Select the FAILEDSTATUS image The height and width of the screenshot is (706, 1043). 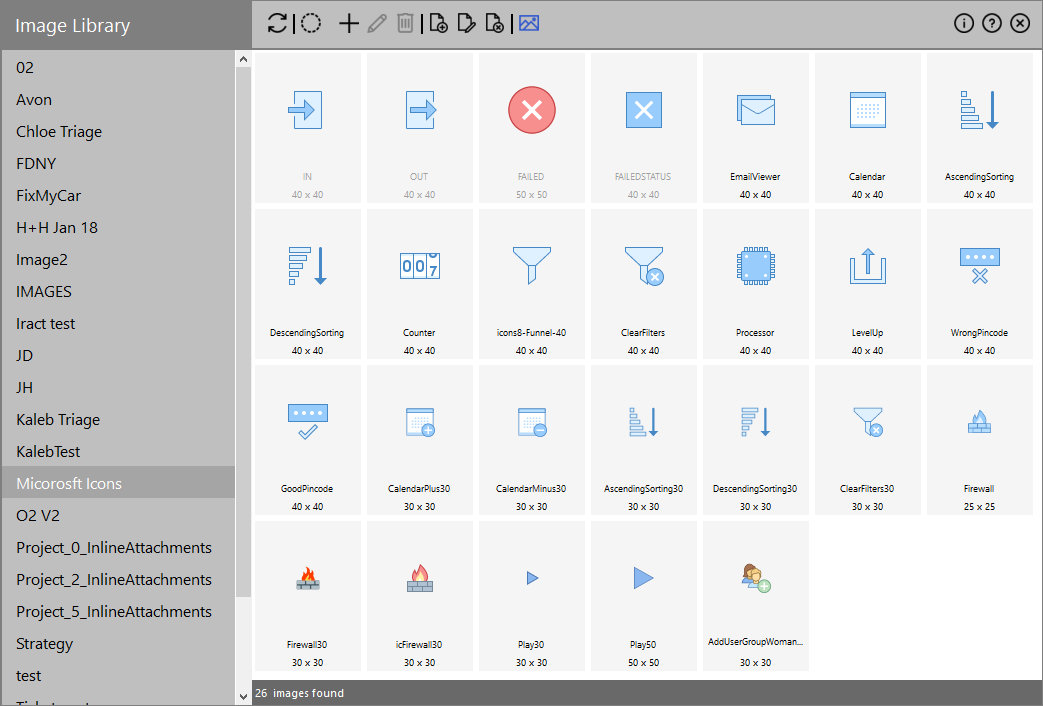644,128
